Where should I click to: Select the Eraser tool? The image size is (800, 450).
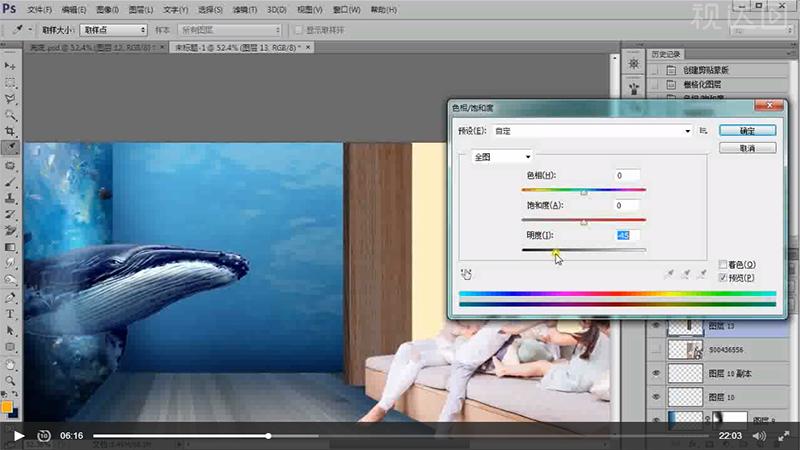pyautogui.click(x=10, y=231)
